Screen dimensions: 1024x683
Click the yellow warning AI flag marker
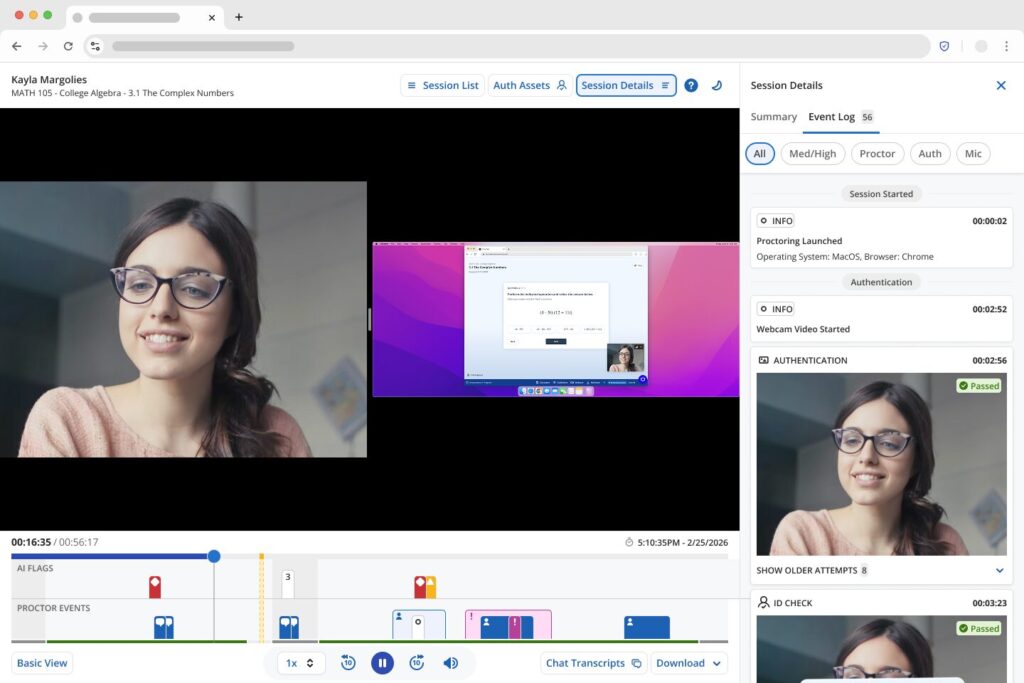click(x=430, y=587)
